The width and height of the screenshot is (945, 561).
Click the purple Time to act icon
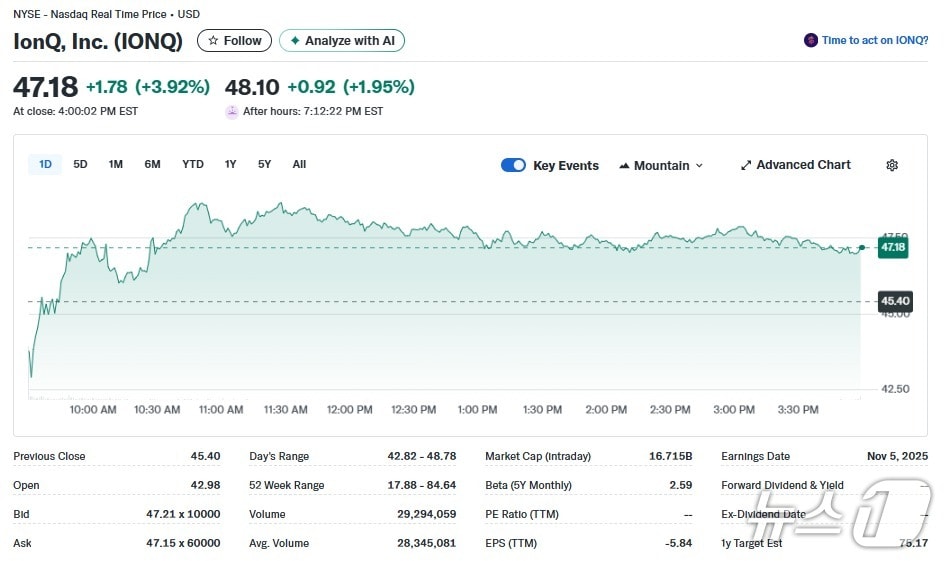(810, 41)
